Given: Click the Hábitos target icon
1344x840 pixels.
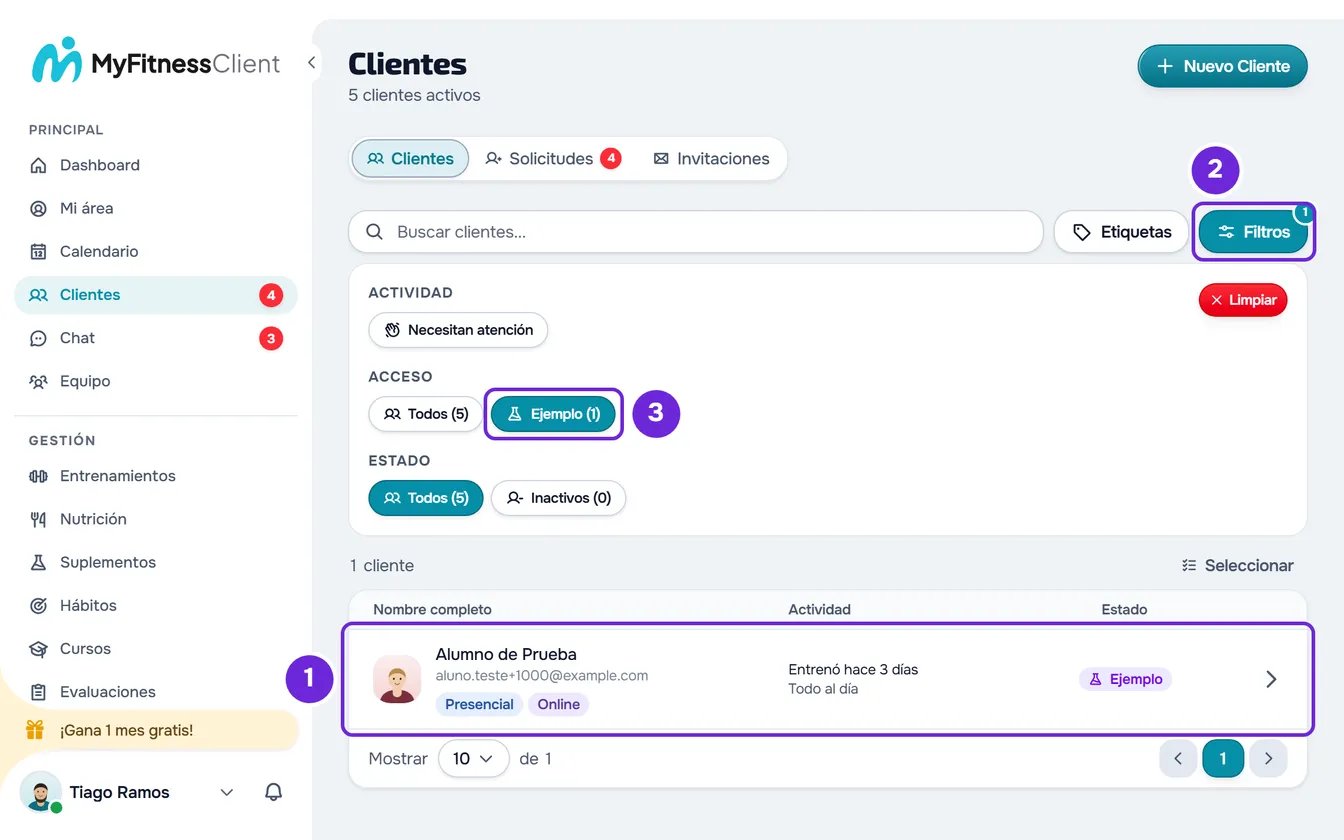Looking at the screenshot, I should pos(38,605).
